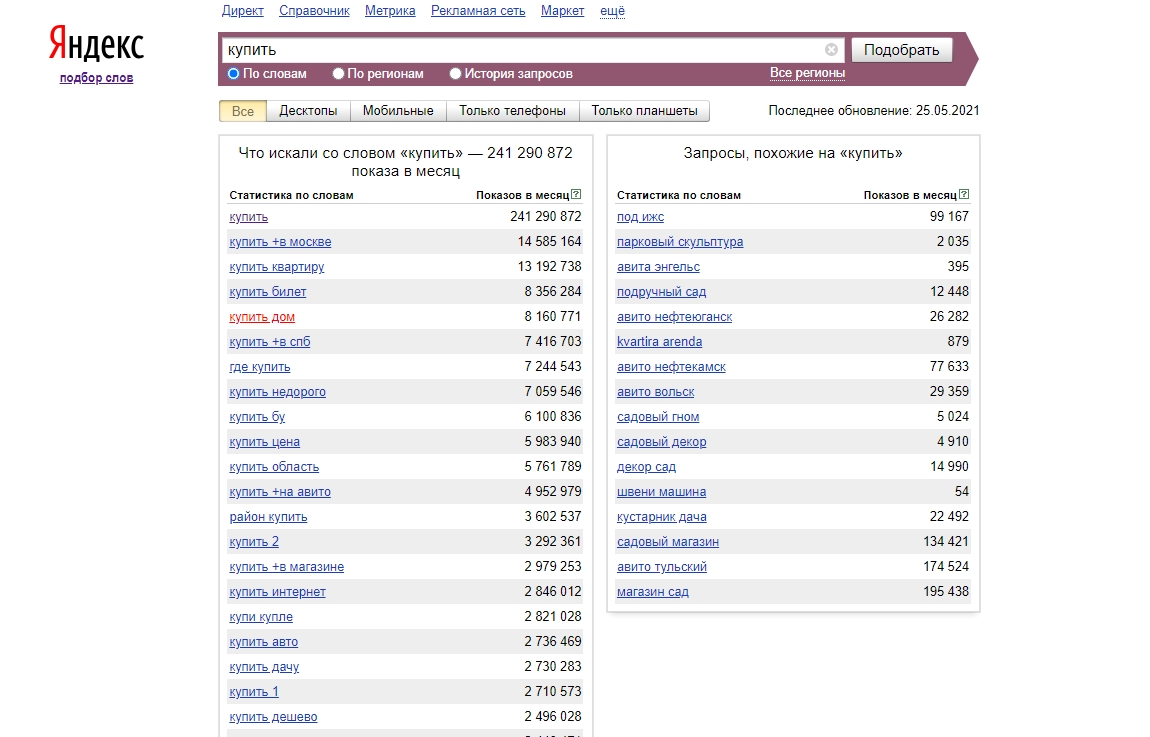Select the По словам radio button
Viewport: 1150px width, 737px height.
tap(233, 73)
